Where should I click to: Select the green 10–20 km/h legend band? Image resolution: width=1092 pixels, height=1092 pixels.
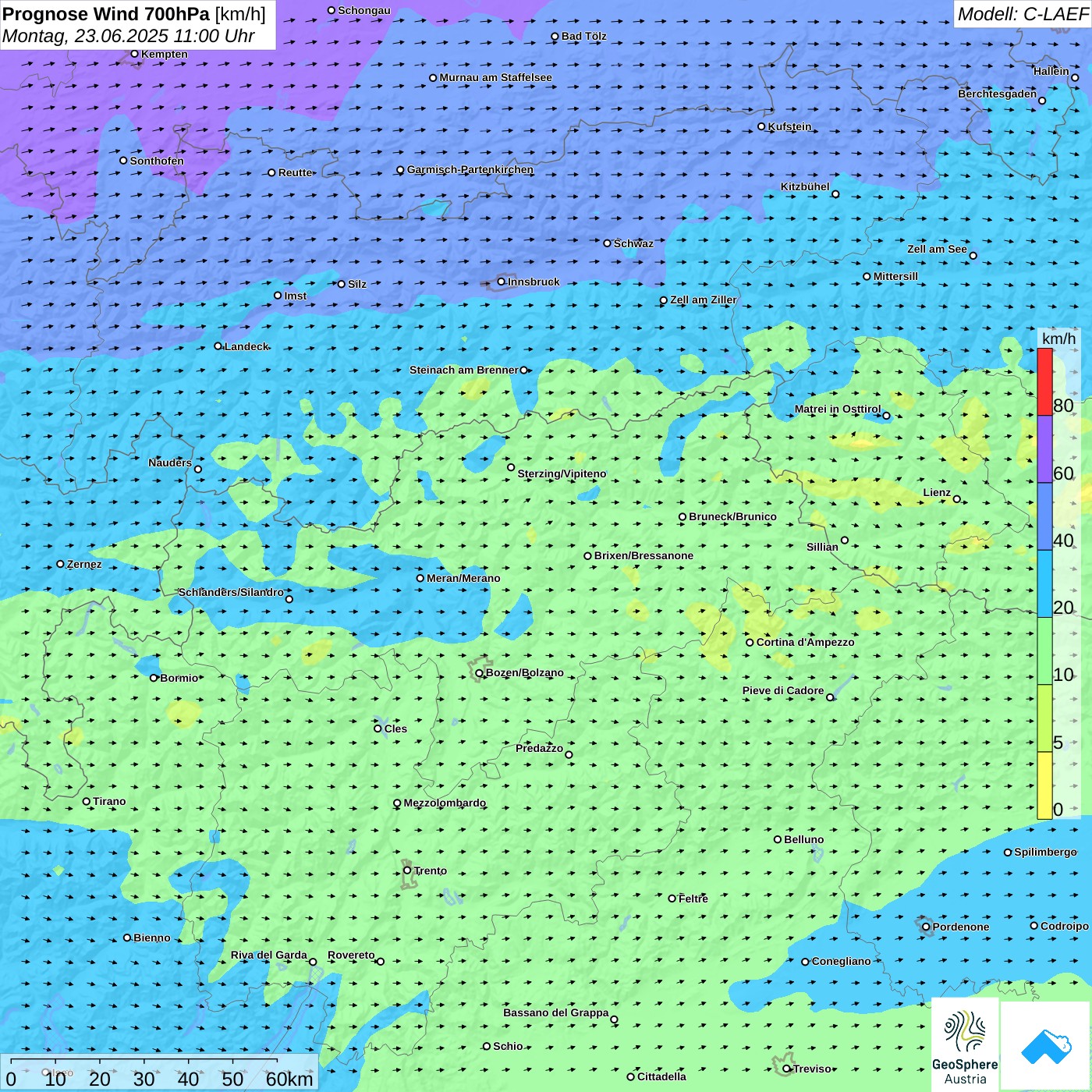[x=1044, y=651]
